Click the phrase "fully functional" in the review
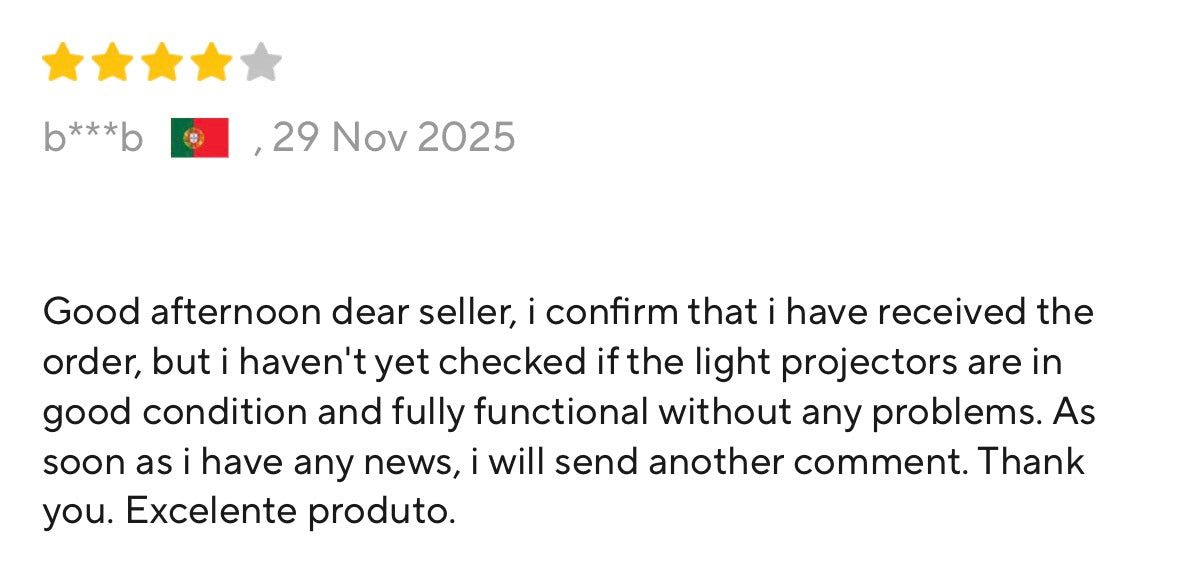 [520, 412]
